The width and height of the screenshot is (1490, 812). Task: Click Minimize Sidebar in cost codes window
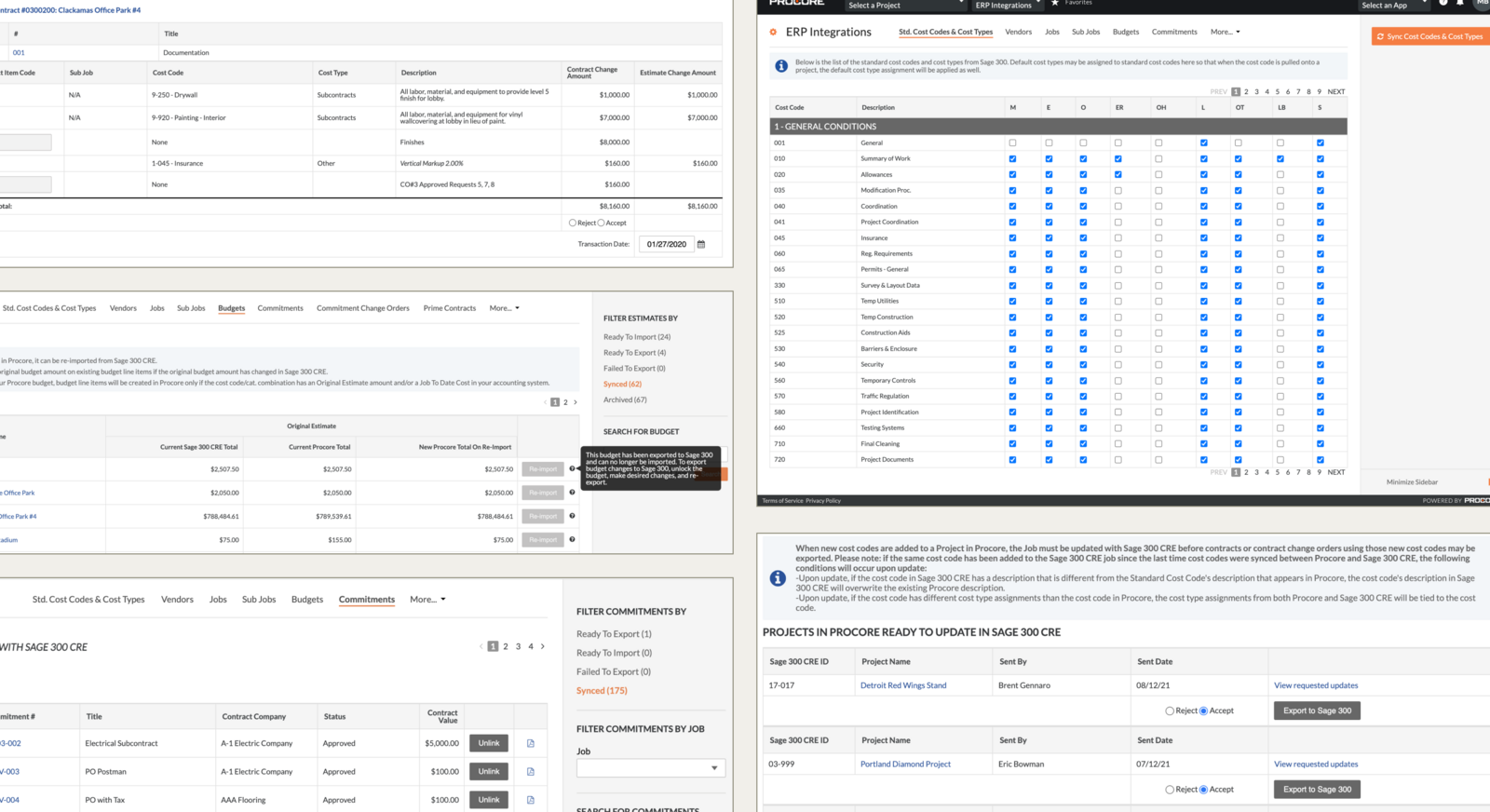point(1412,482)
